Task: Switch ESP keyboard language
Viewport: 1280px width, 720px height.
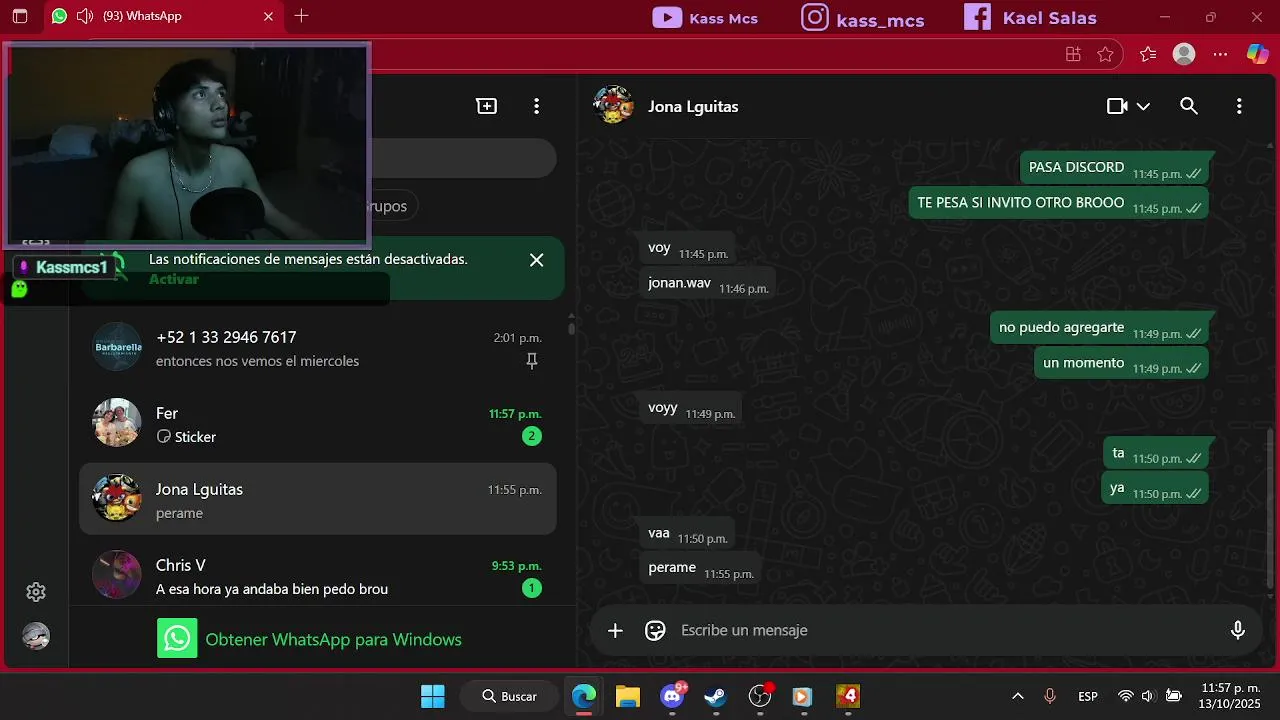Action: 1088,696
